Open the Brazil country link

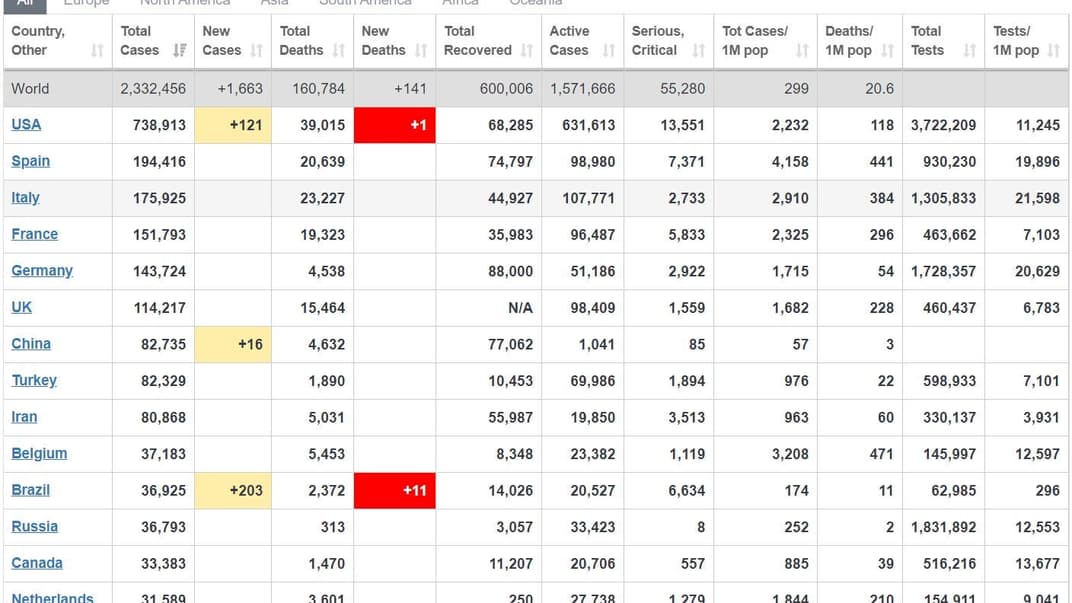click(x=30, y=490)
